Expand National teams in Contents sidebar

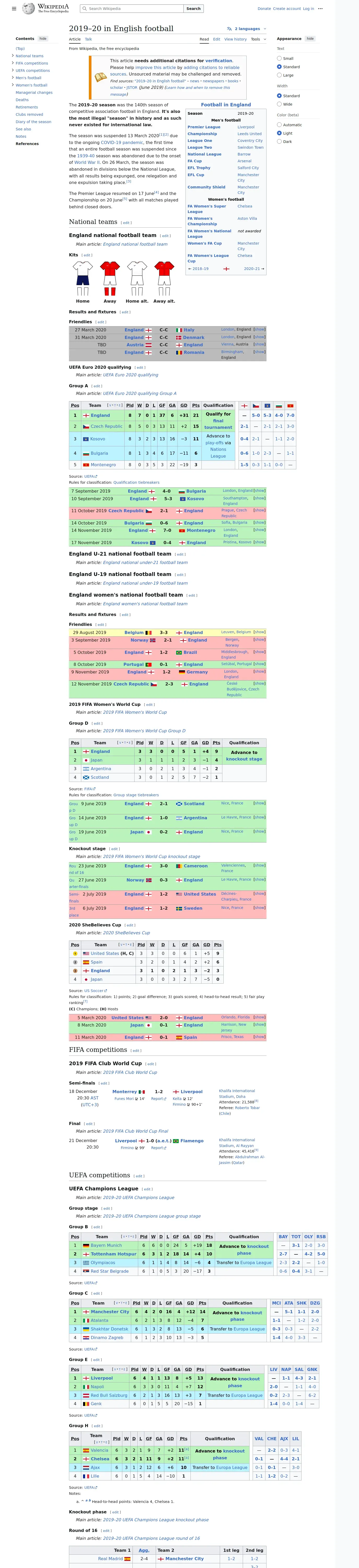coord(12,55)
